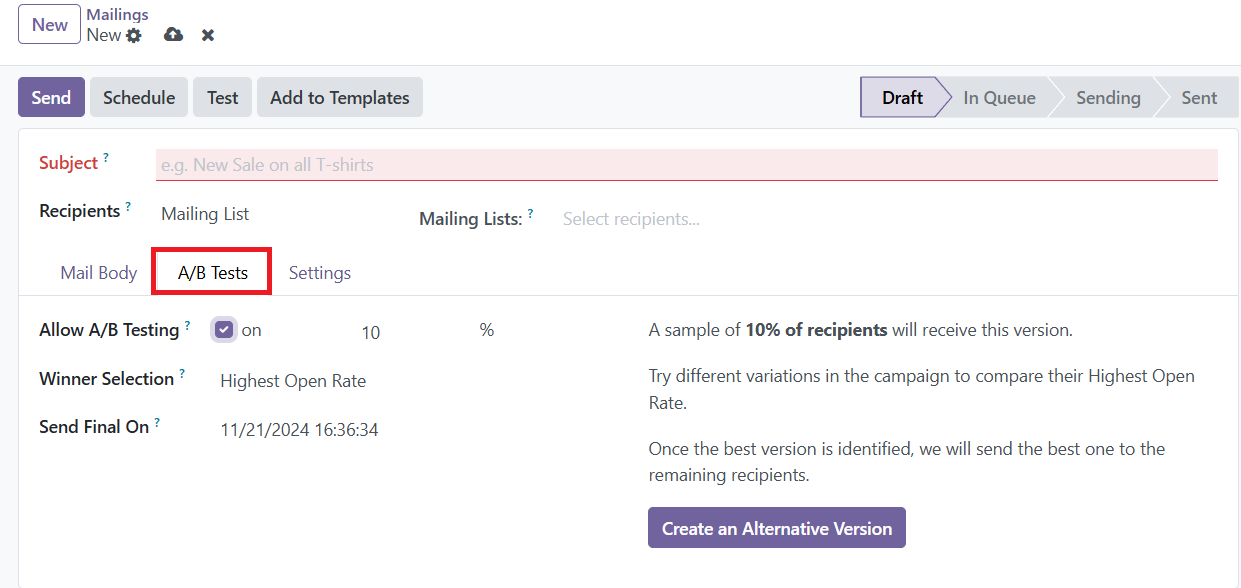Click the New record button
Image resolution: width=1241 pixels, height=588 pixels.
[x=49, y=25]
